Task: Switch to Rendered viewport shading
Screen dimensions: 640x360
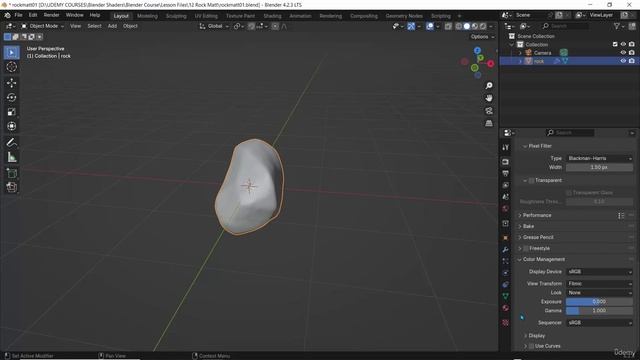Action: point(483,26)
